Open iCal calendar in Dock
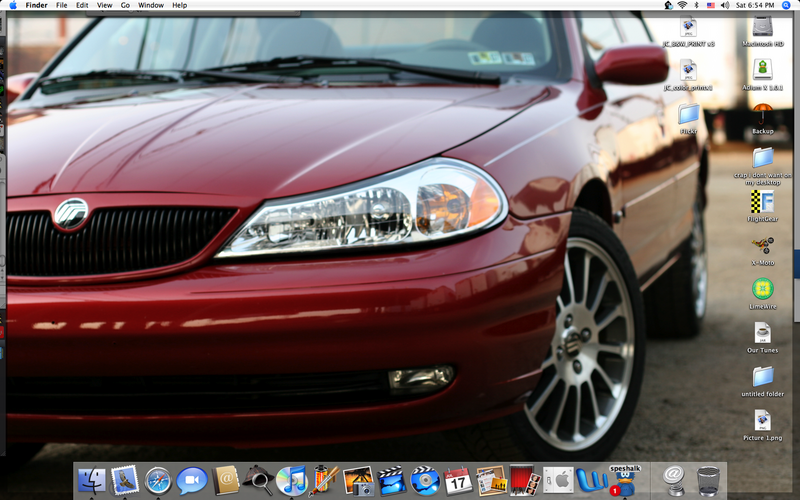This screenshot has width=800, height=500. point(458,480)
